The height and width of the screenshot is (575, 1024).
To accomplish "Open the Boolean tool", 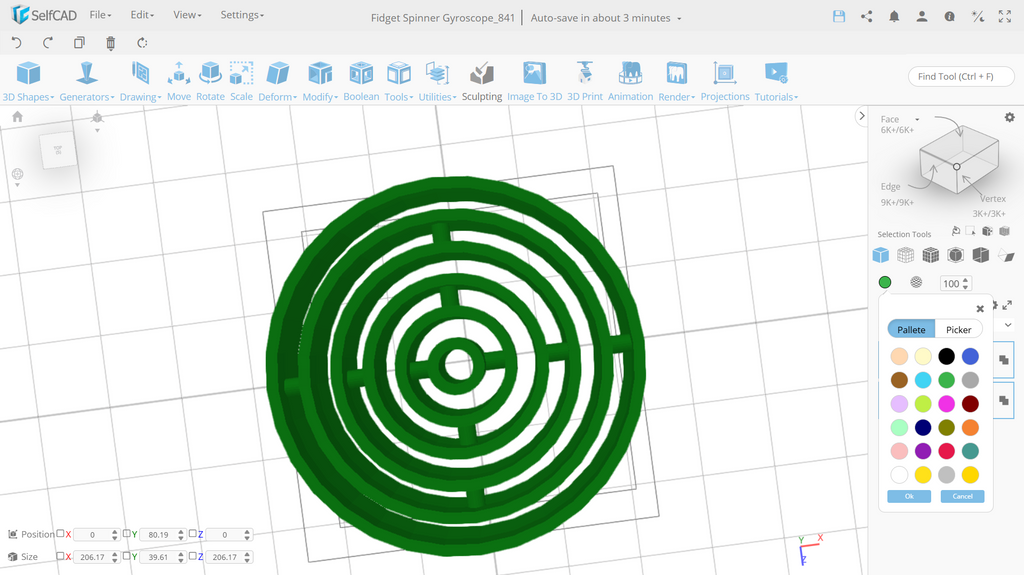I will tap(361, 81).
